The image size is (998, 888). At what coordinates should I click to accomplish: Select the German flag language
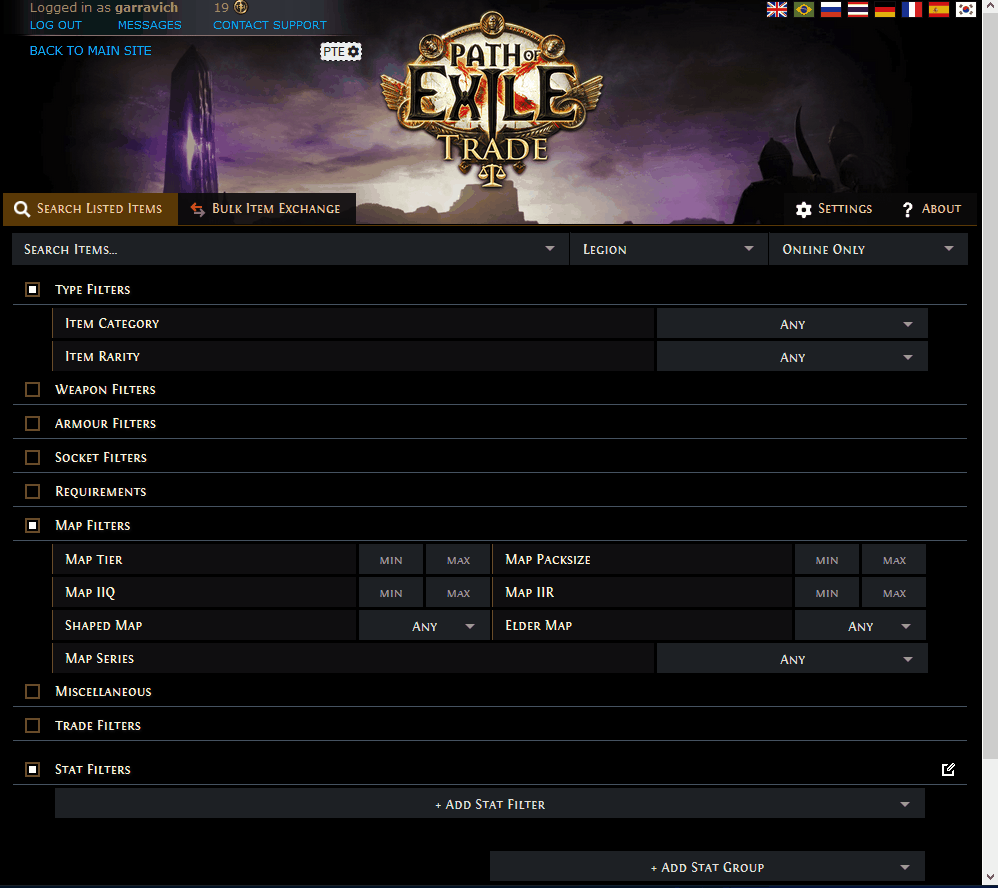tap(885, 9)
